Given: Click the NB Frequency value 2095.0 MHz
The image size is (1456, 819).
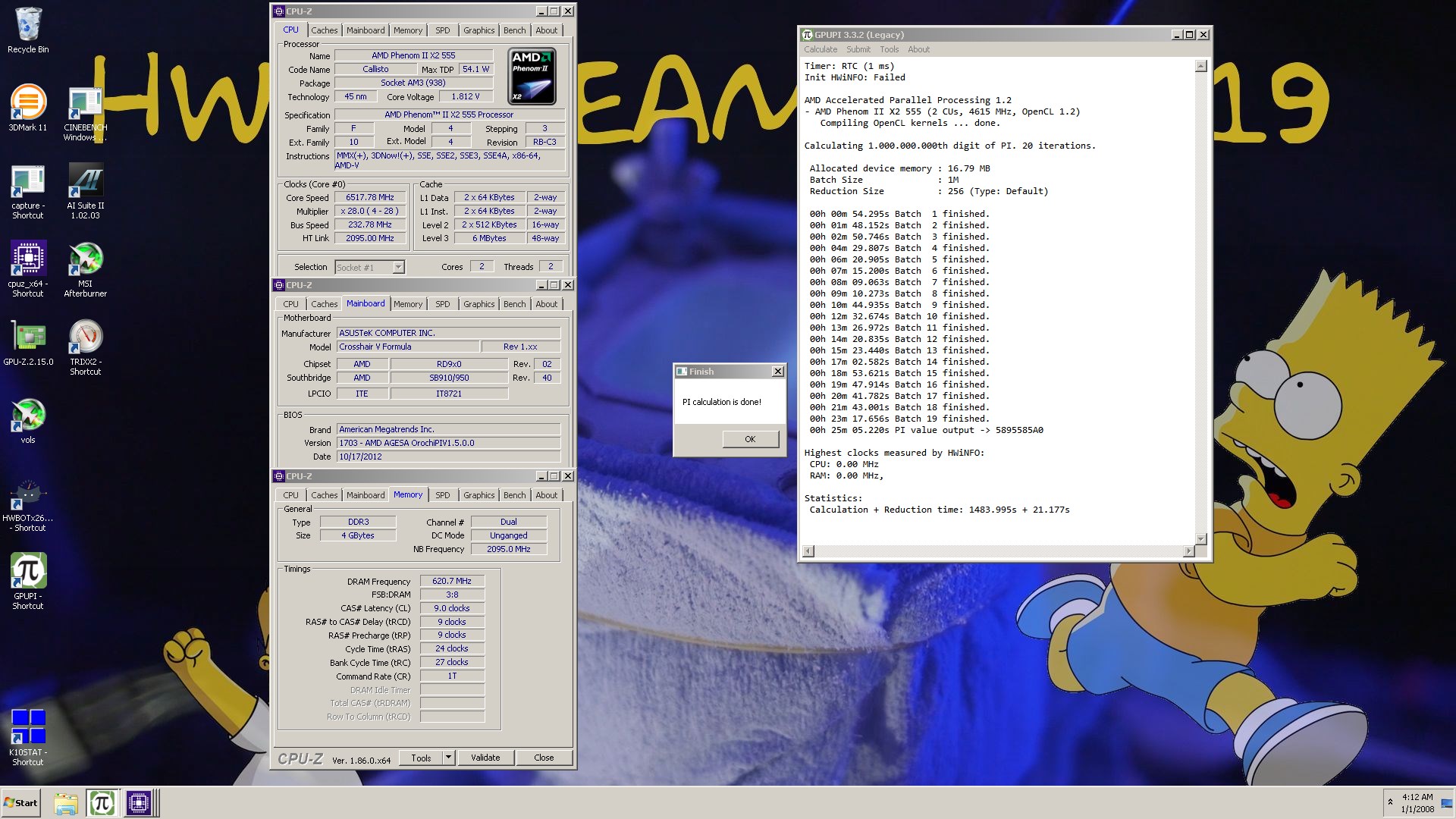Looking at the screenshot, I should [509, 549].
